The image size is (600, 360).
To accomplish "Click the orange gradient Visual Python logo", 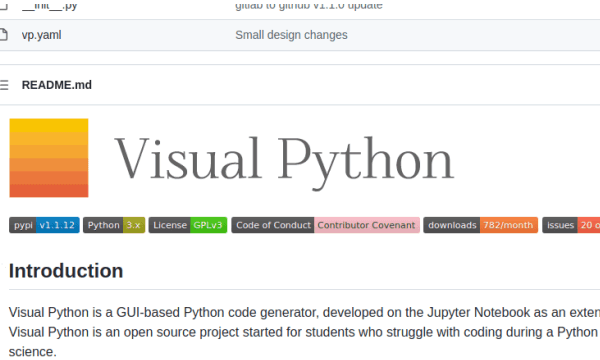I will 49,158.
